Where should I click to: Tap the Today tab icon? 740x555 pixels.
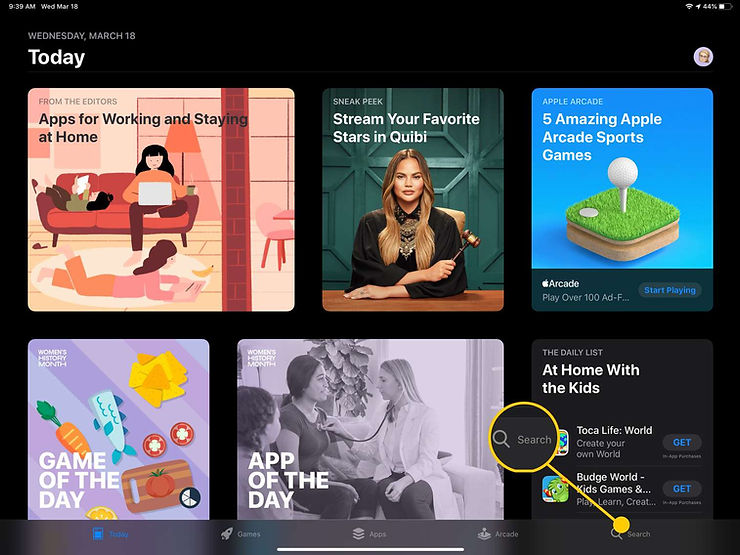tap(98, 534)
